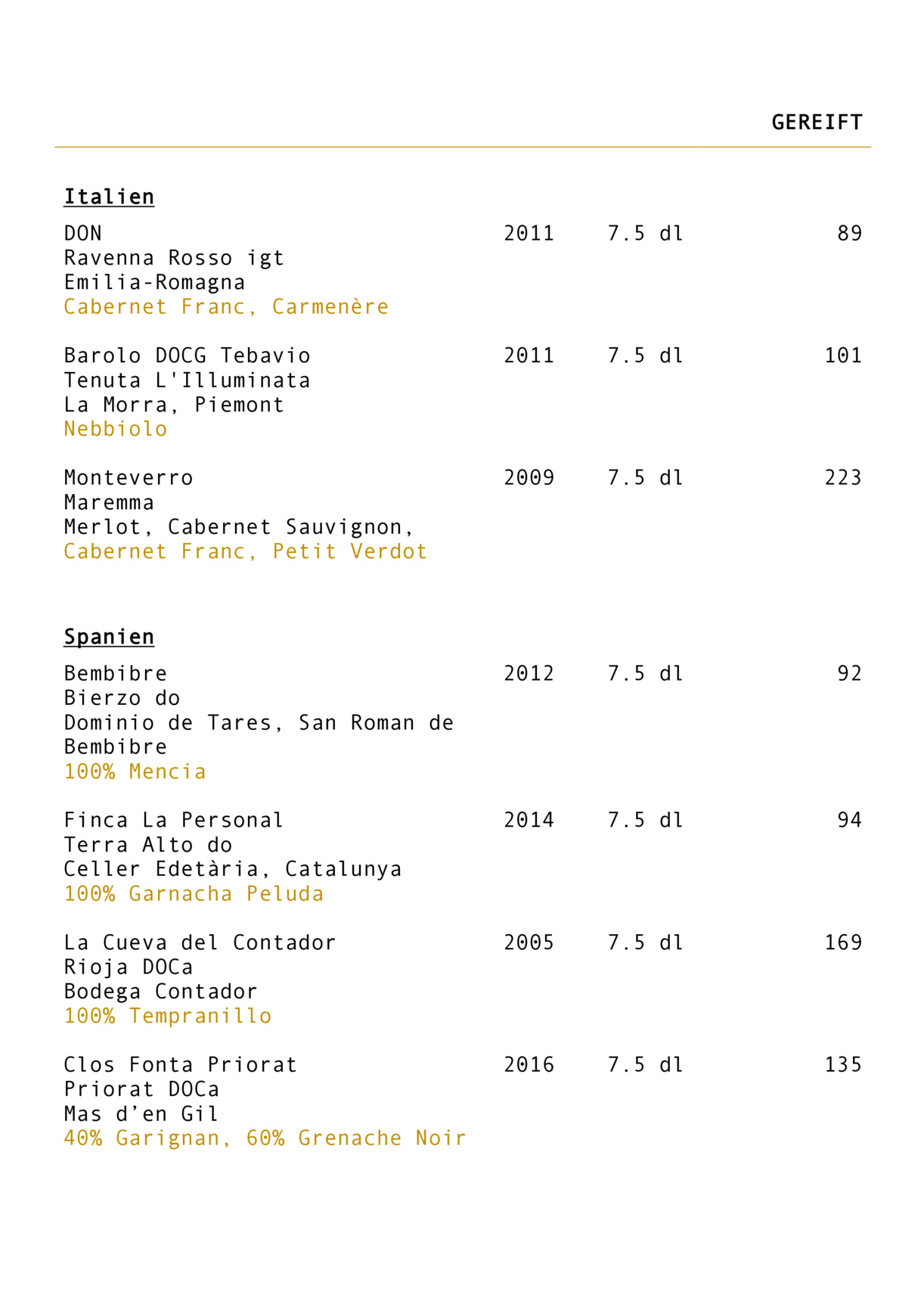
Task: Click the price 223 for Monteverro
Action: (x=843, y=478)
